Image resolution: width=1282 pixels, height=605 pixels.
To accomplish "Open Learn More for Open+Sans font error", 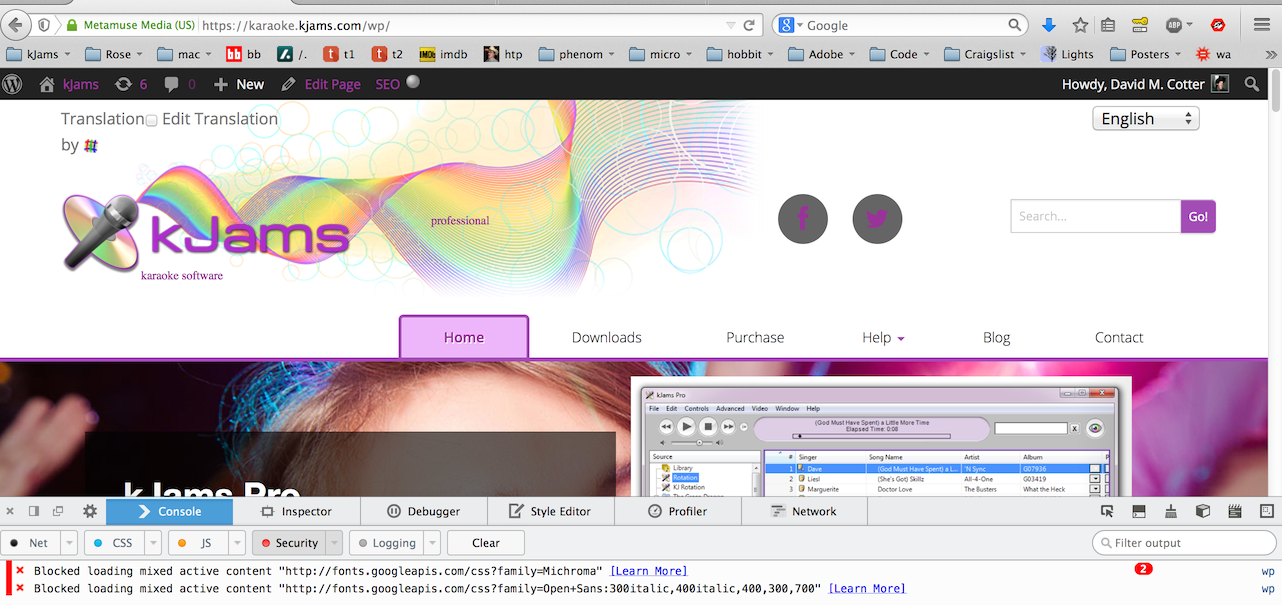I will pos(867,588).
